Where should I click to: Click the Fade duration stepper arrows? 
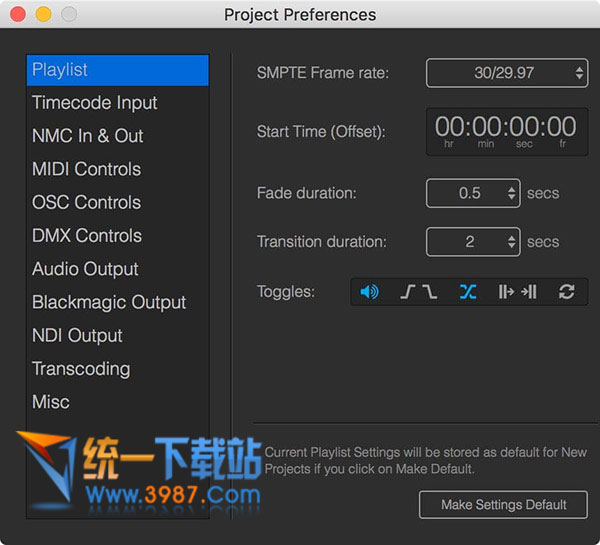[512, 193]
